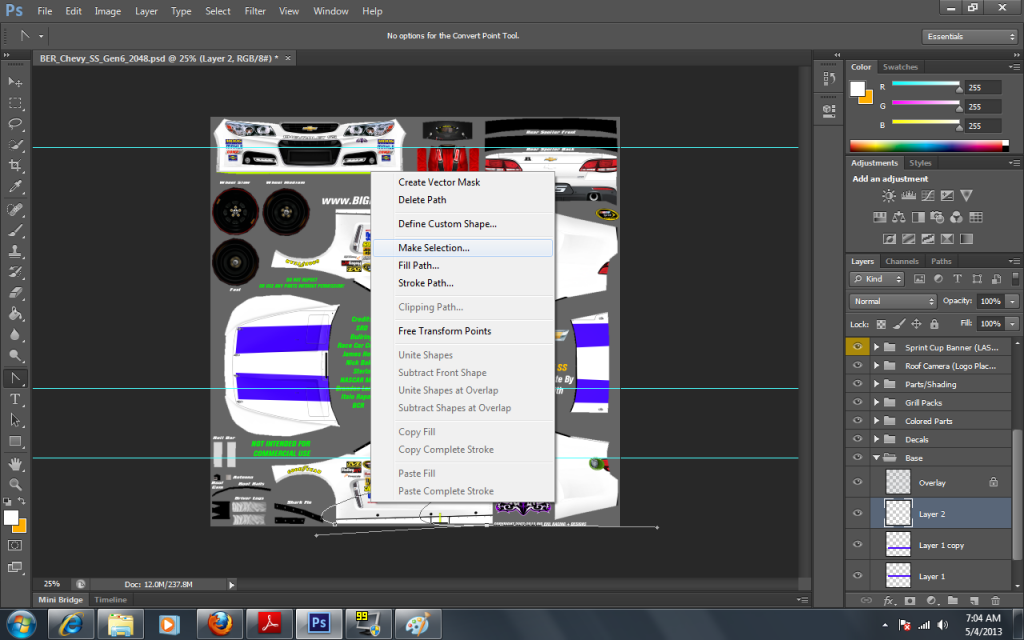Toggle visibility of Layer 2
1024x640 pixels.
pyautogui.click(x=857, y=513)
